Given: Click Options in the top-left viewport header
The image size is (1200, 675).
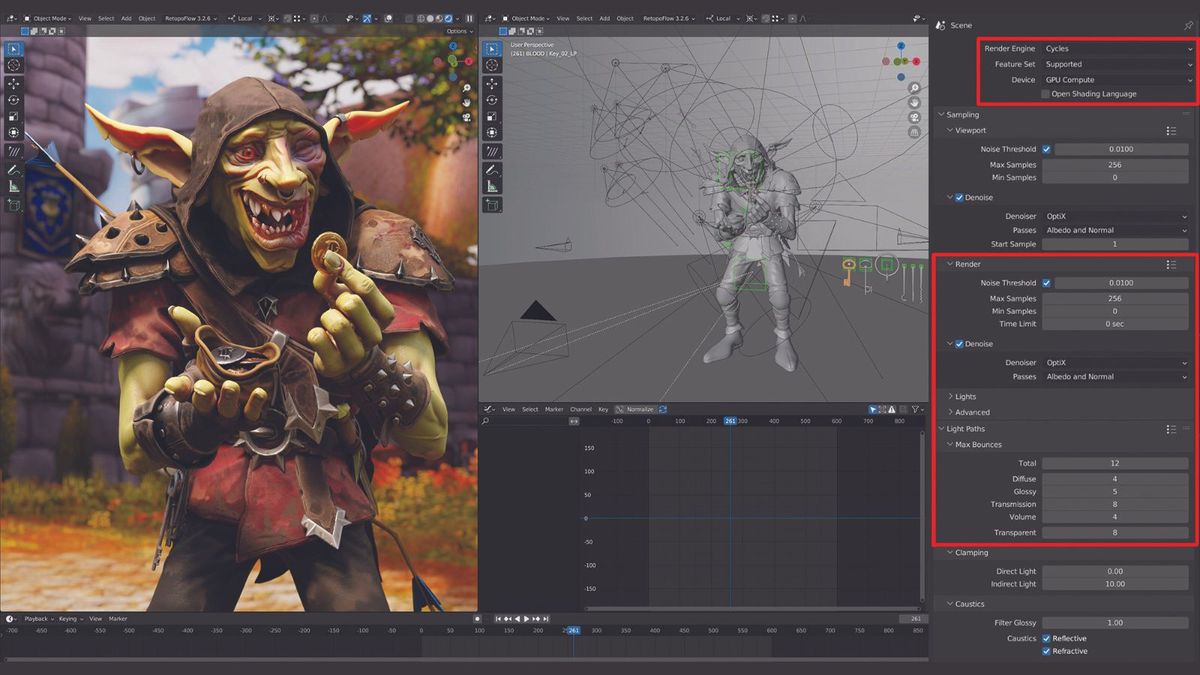Looking at the screenshot, I should [458, 30].
